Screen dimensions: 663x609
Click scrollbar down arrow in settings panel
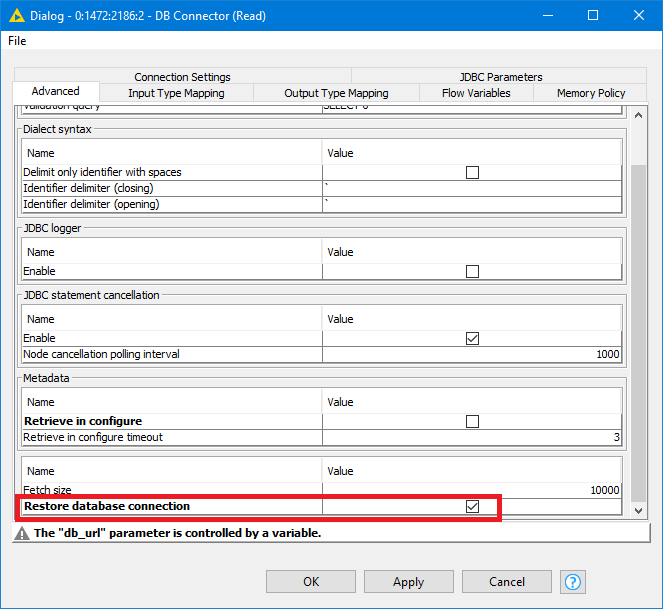point(639,510)
